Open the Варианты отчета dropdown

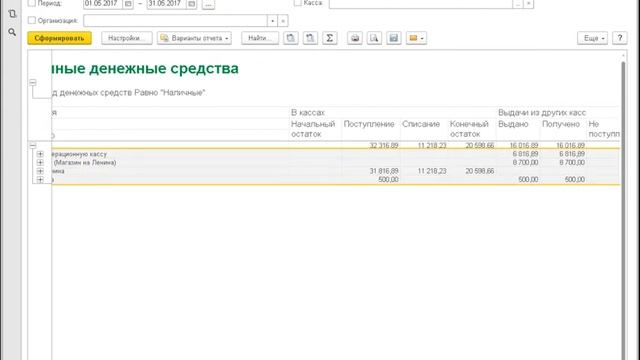tap(194, 38)
